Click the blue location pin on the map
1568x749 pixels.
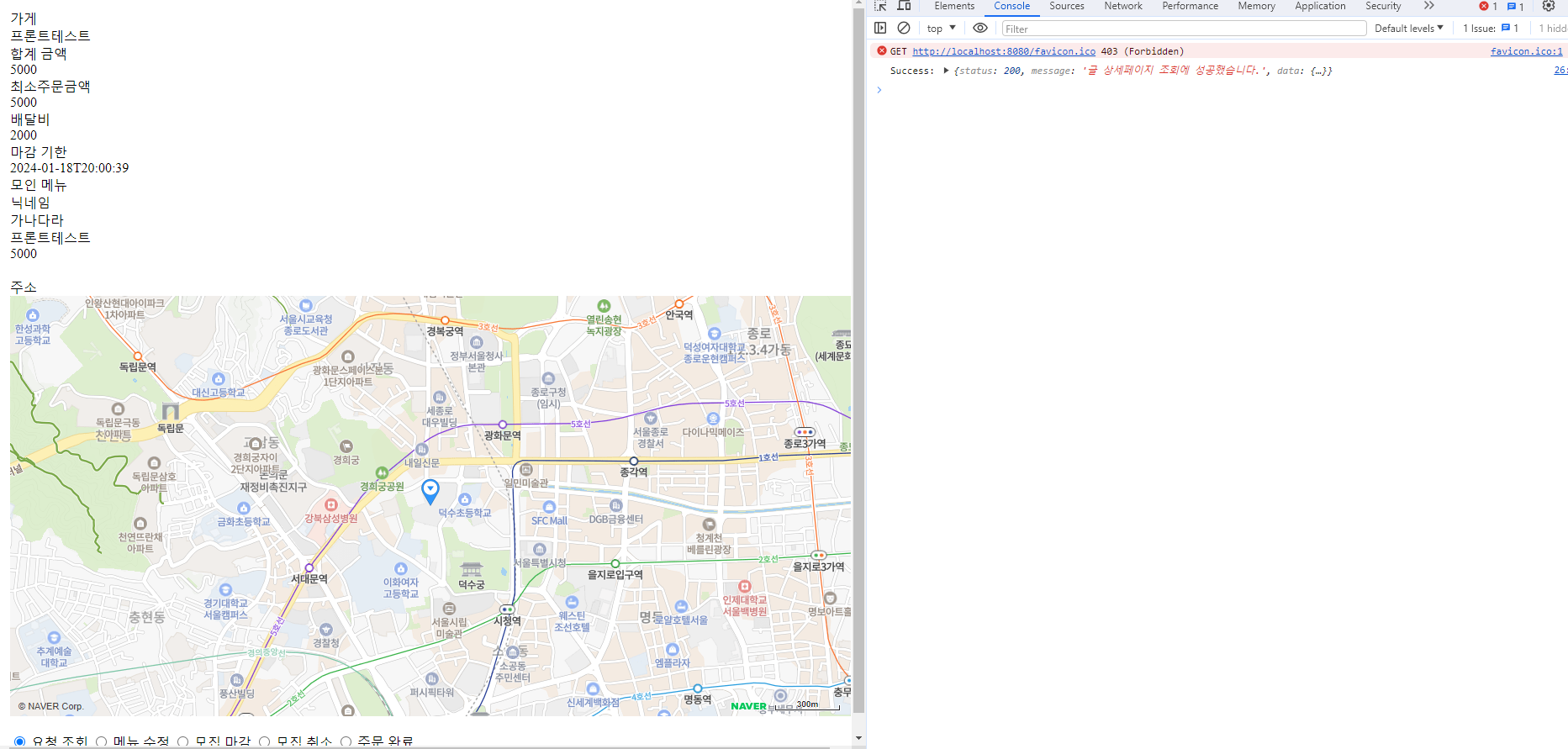(430, 491)
